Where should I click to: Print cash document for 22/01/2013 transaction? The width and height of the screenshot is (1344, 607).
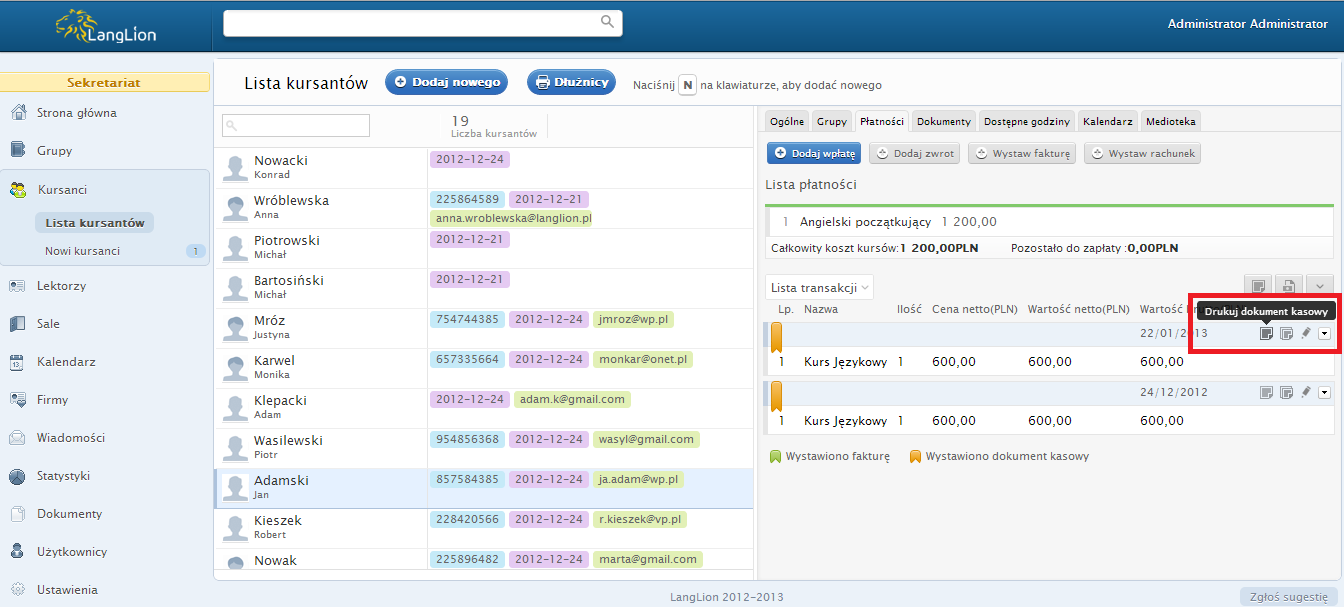(x=1266, y=333)
